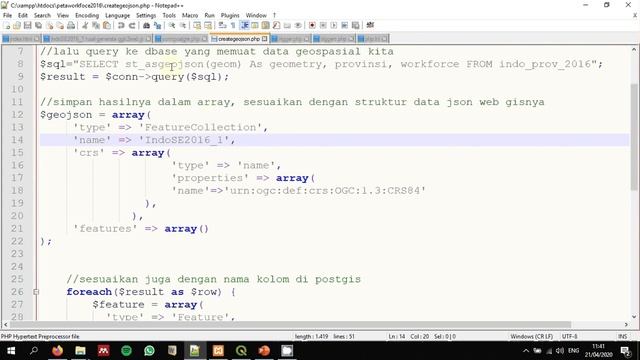Open the Function List toolbar icon
Screen dimensions: 640x360
click(277, 25)
